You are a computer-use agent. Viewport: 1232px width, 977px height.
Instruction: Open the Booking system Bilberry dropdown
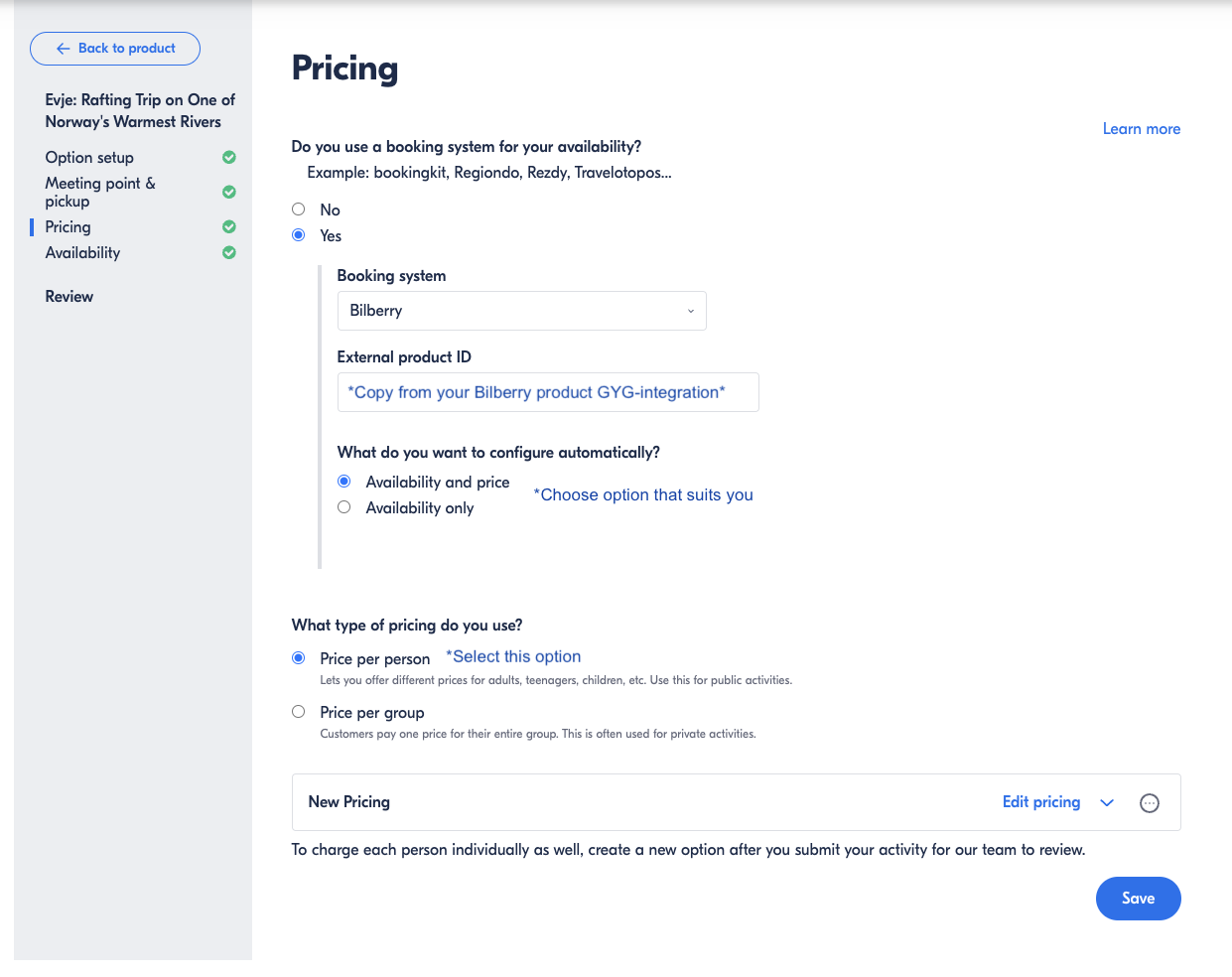pos(522,311)
